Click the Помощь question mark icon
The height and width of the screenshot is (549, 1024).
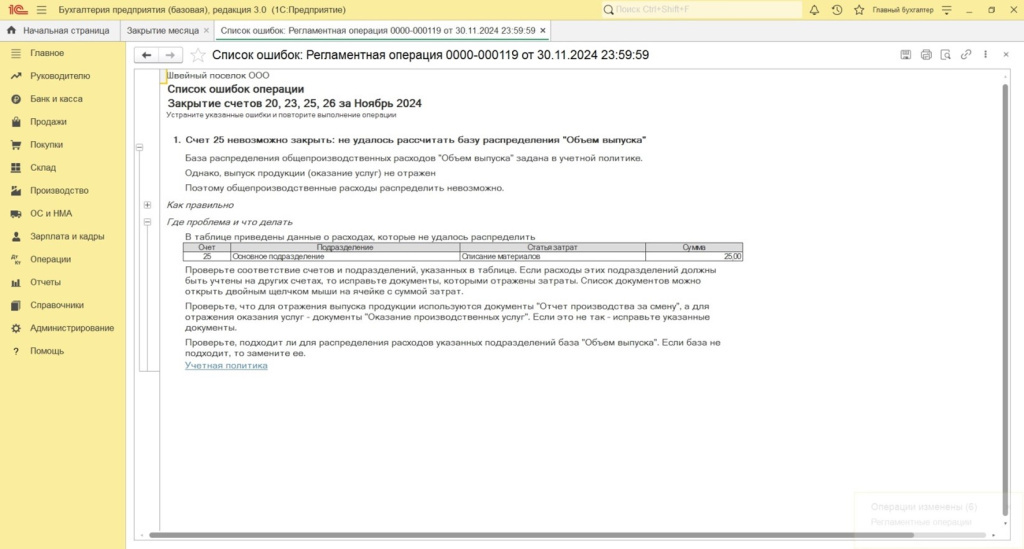(x=16, y=351)
